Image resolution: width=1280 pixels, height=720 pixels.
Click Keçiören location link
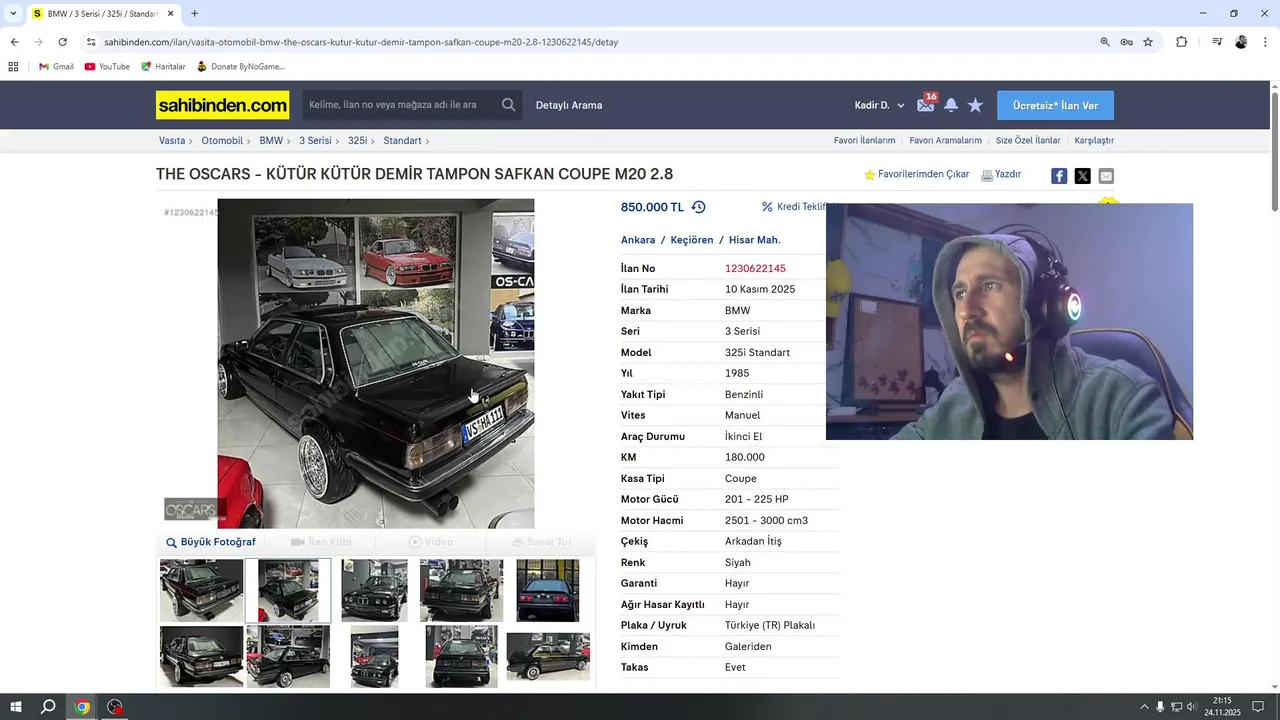692,240
